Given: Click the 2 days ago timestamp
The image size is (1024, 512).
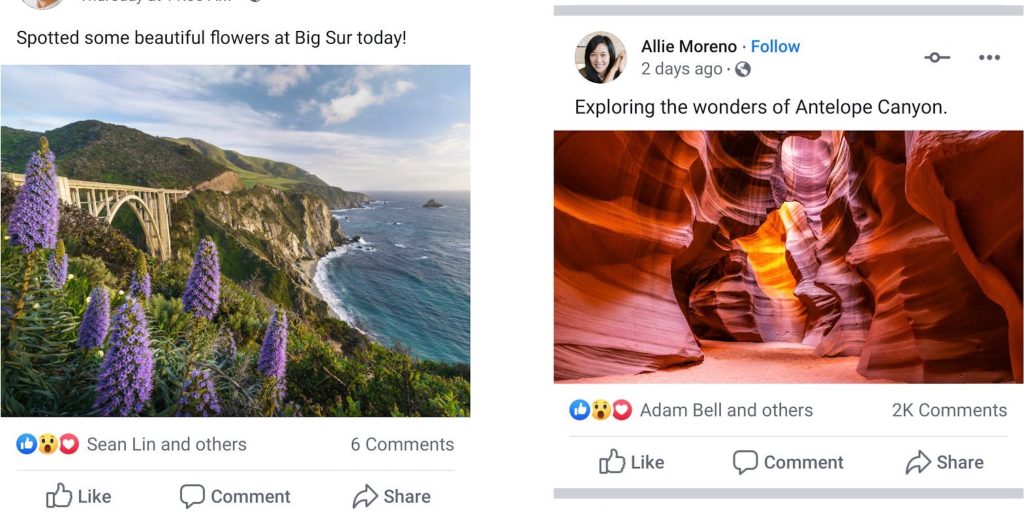Looking at the screenshot, I should click(681, 69).
